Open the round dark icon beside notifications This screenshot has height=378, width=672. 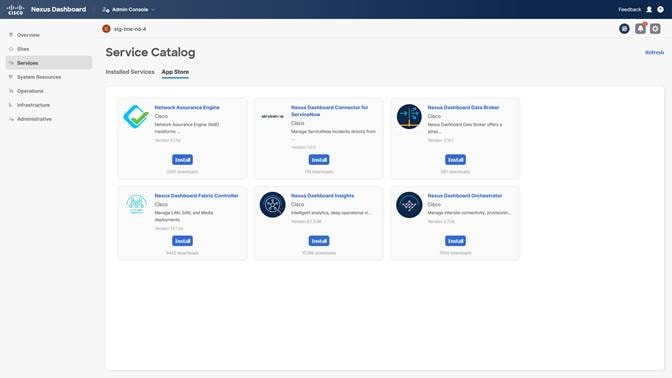[x=624, y=29]
